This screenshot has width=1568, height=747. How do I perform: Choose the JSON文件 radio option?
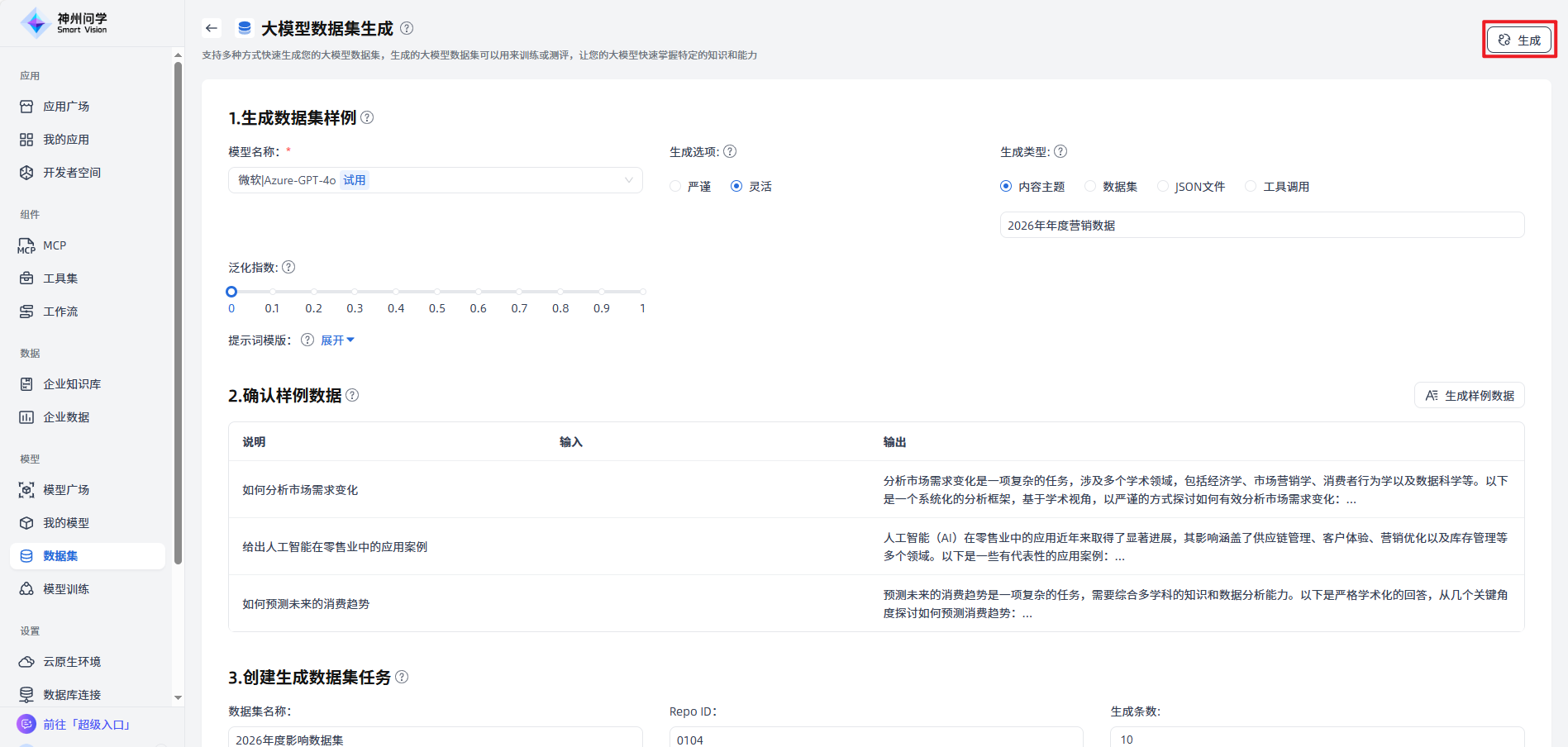[x=1163, y=187]
